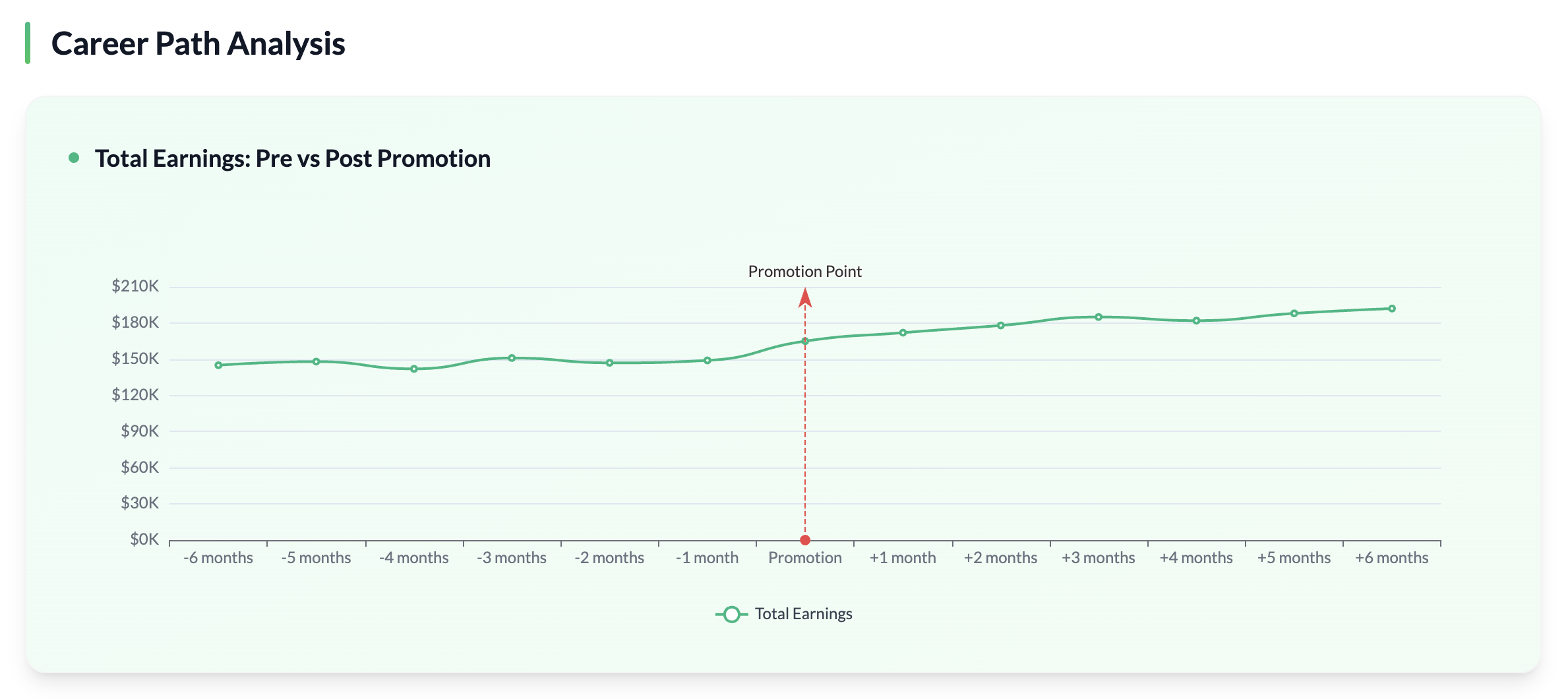The image size is (1568, 699).
Task: Click the $60K y-axis label
Action: point(140,468)
